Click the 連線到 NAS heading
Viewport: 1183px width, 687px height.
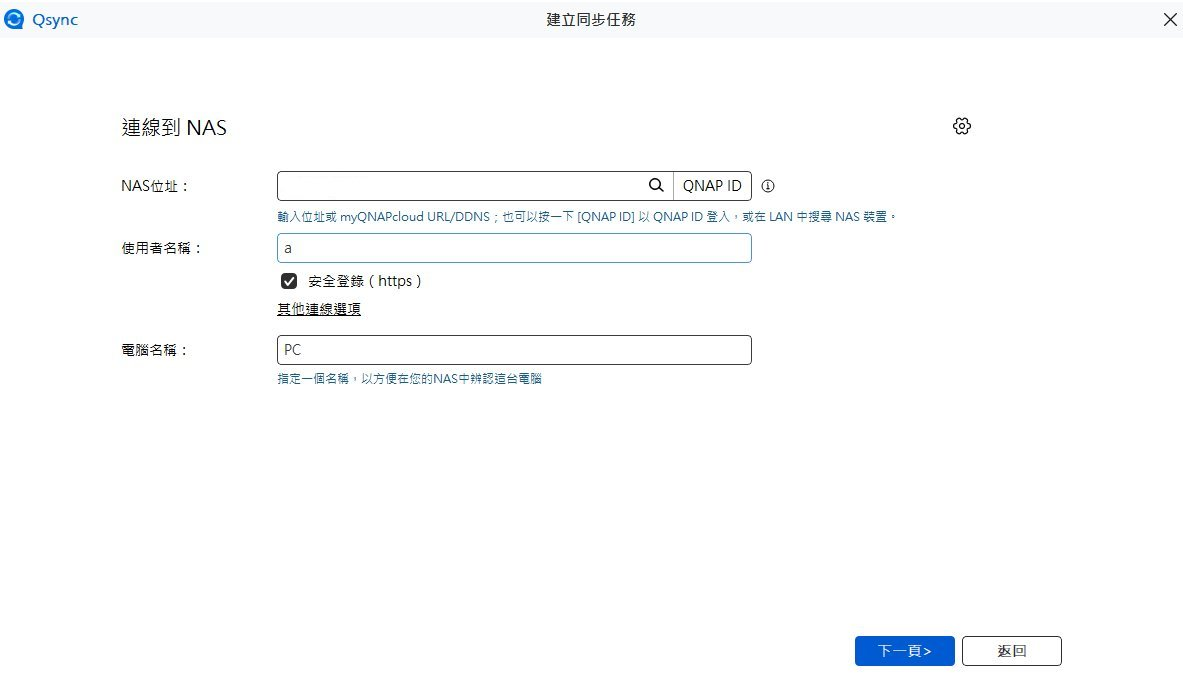coord(173,128)
